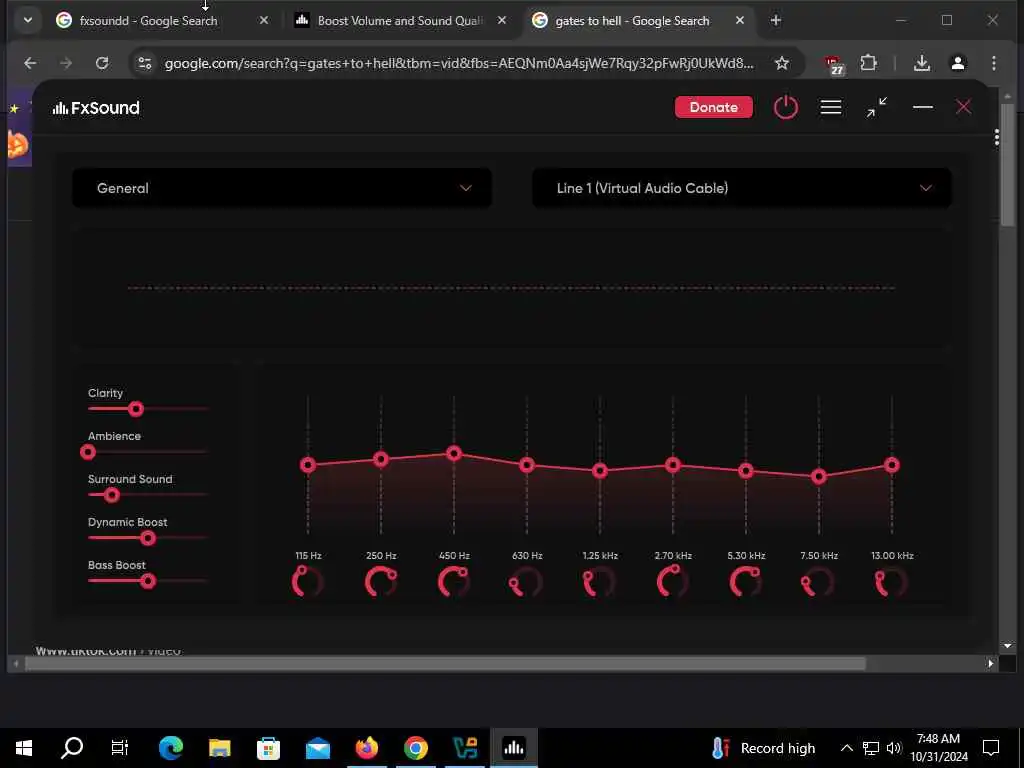This screenshot has height=768, width=1024.
Task: Click the 13.00 kHz frequency knob
Action: click(891, 582)
